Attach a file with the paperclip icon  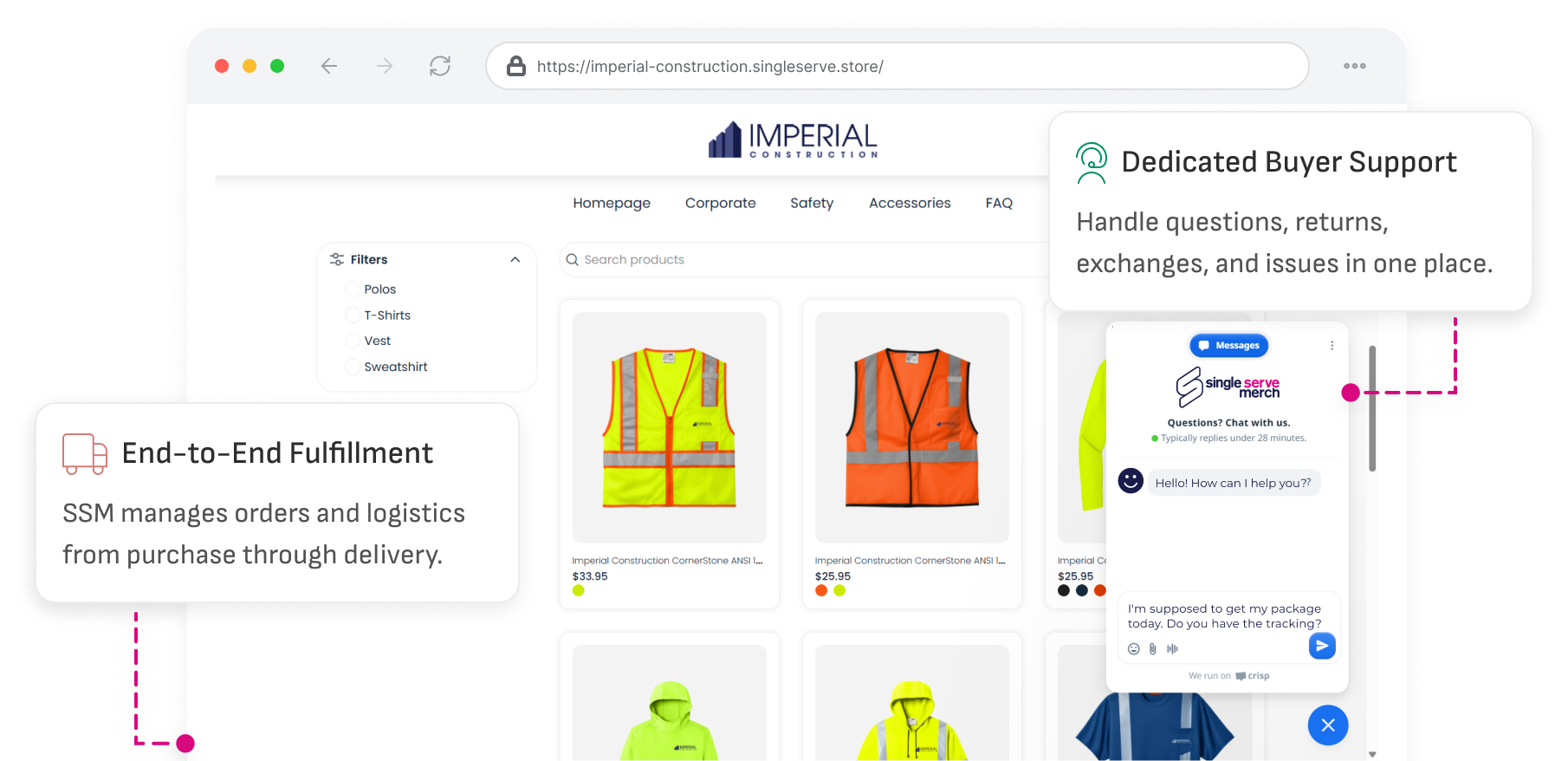pos(1153,648)
